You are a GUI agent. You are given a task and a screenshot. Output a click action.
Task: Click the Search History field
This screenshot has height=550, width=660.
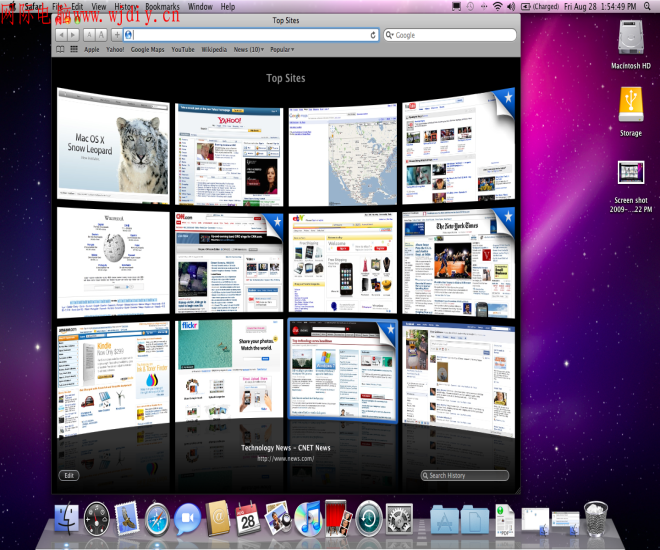(465, 476)
